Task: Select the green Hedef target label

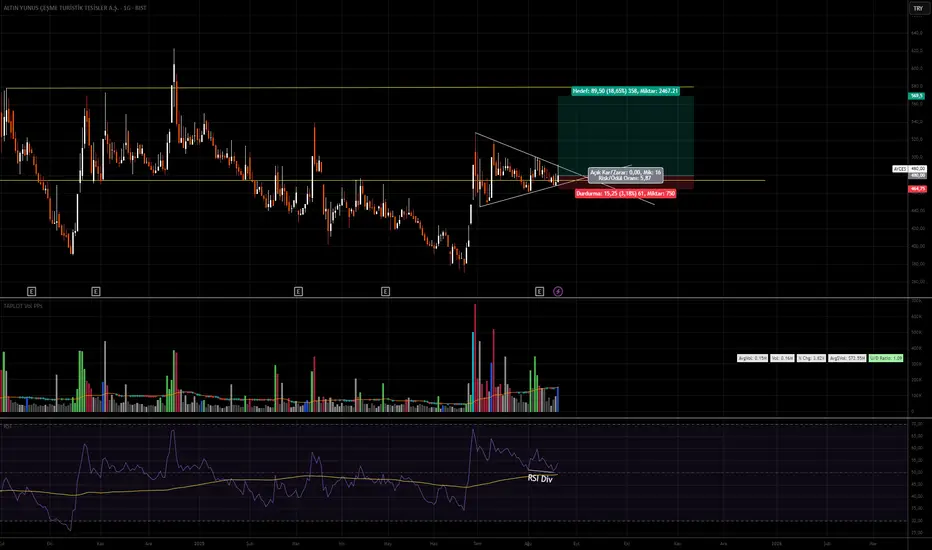Action: 625,91
